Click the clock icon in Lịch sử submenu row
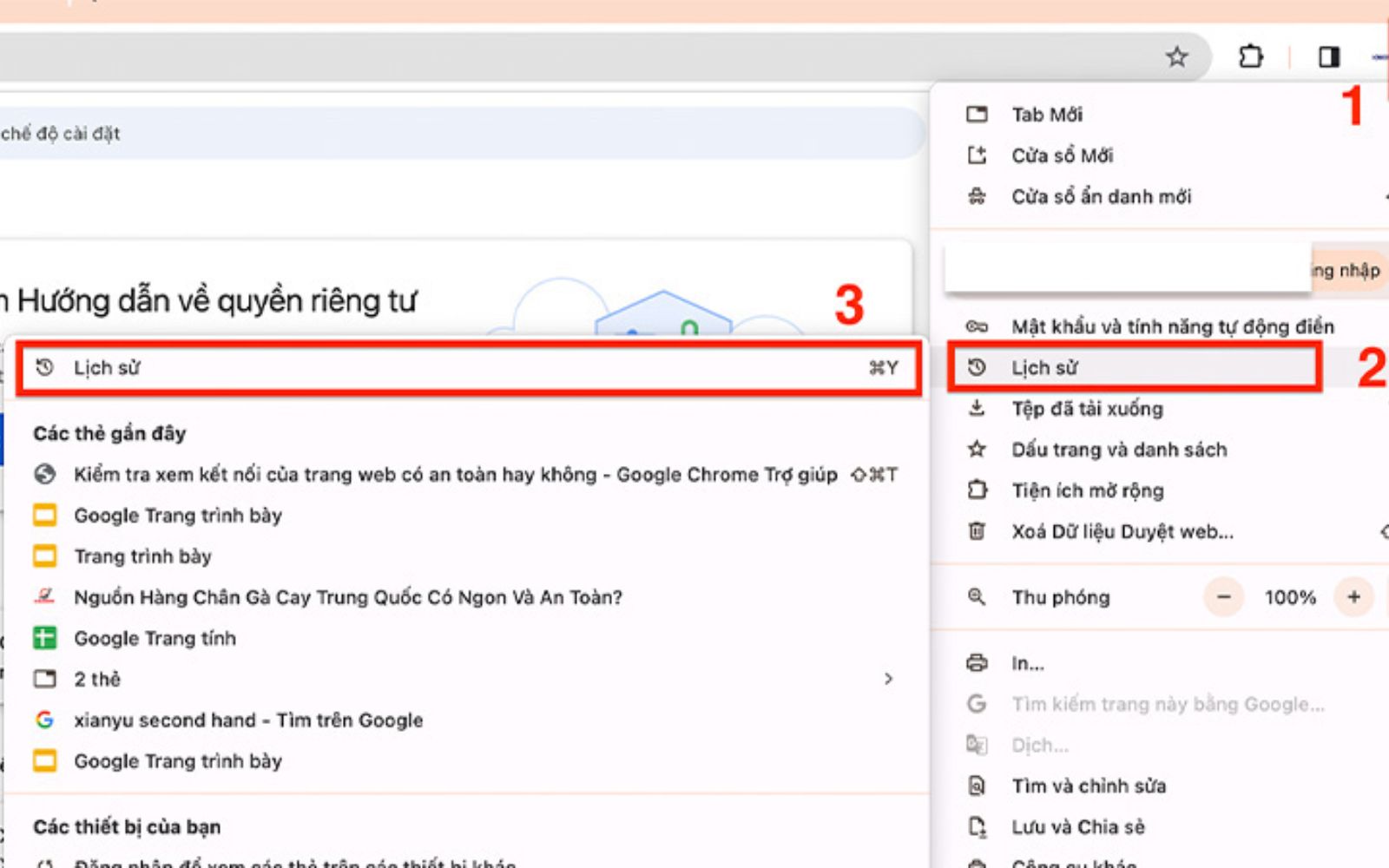Image resolution: width=1389 pixels, height=868 pixels. coord(44,367)
